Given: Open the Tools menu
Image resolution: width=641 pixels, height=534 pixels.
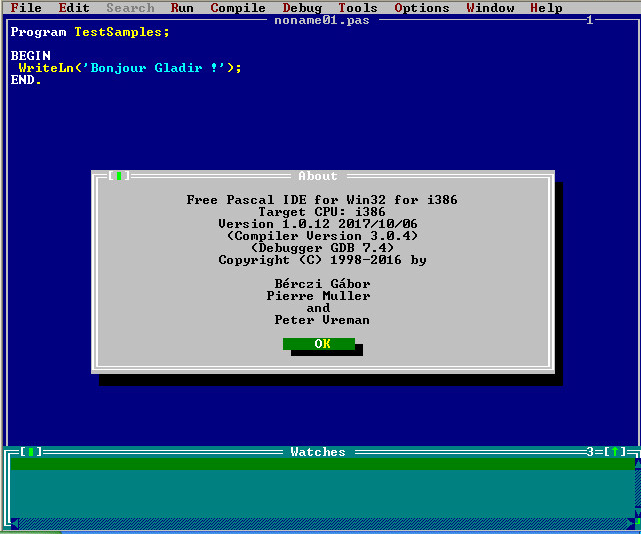Looking at the screenshot, I should (x=358, y=8).
